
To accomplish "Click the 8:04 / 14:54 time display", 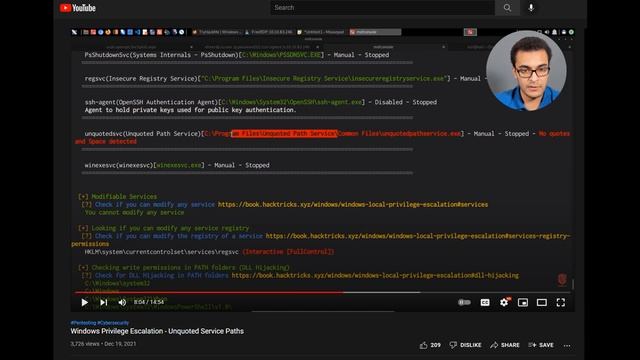I will tap(149, 302).
